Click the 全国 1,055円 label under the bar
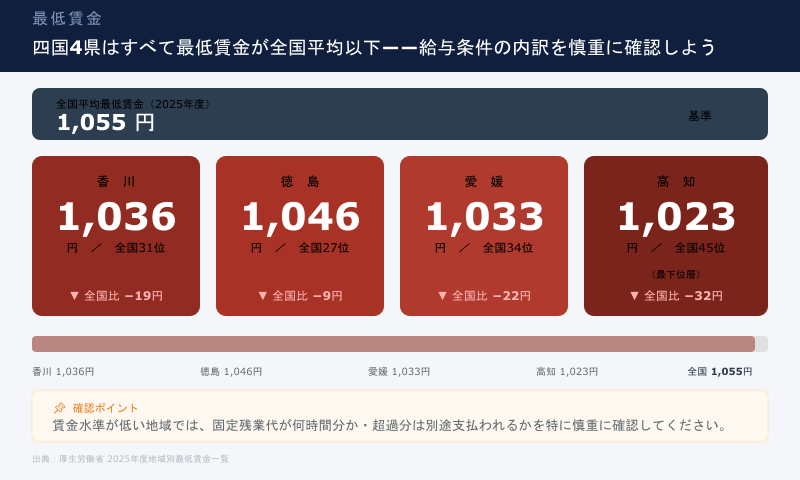800x480 pixels. (x=720, y=372)
